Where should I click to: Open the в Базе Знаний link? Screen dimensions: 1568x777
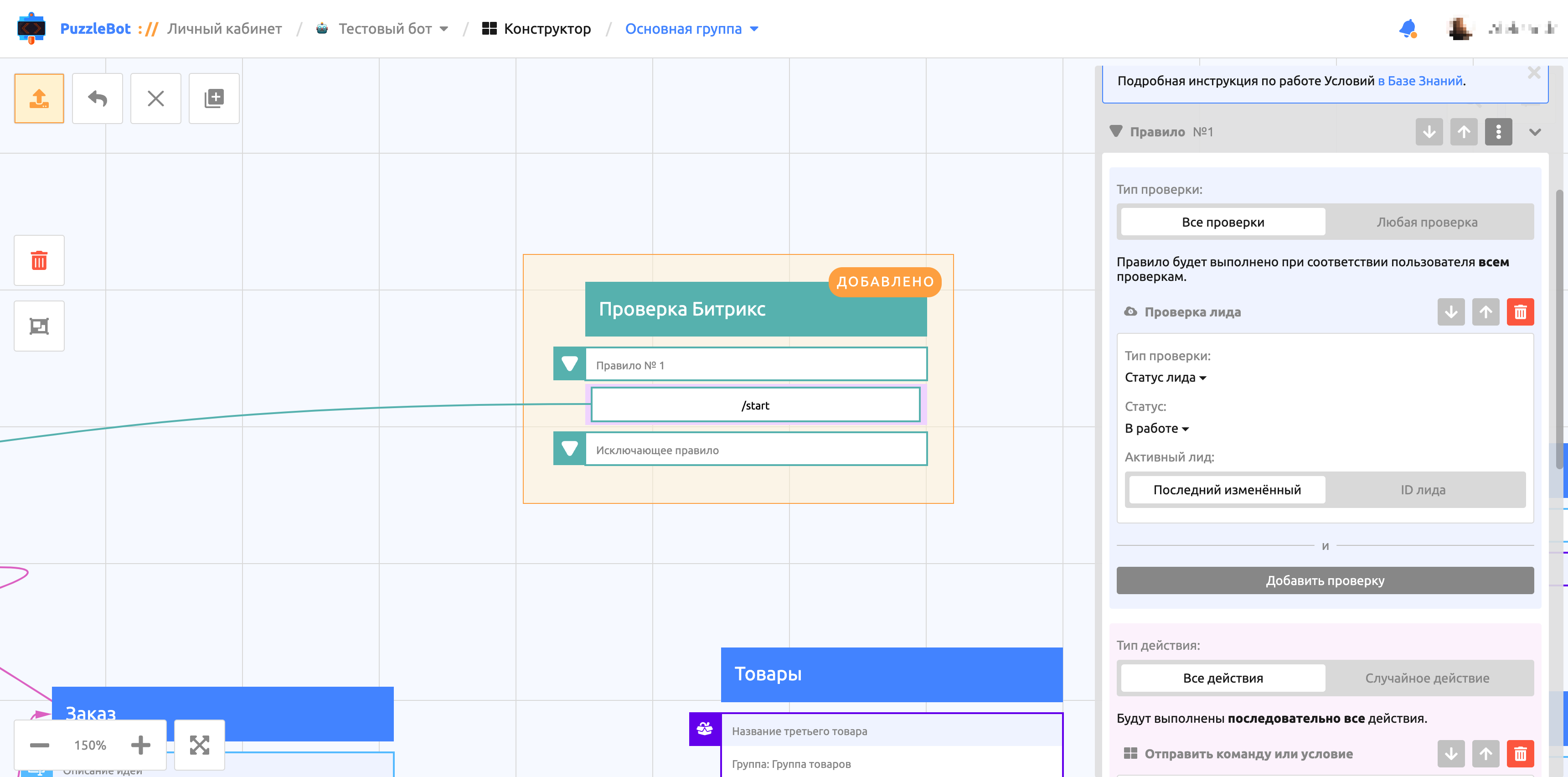(x=1420, y=81)
